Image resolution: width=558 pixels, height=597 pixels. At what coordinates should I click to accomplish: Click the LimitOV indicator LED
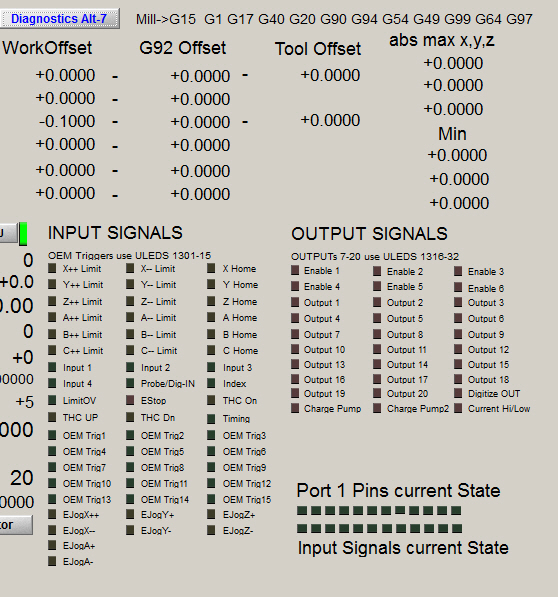tap(52, 400)
